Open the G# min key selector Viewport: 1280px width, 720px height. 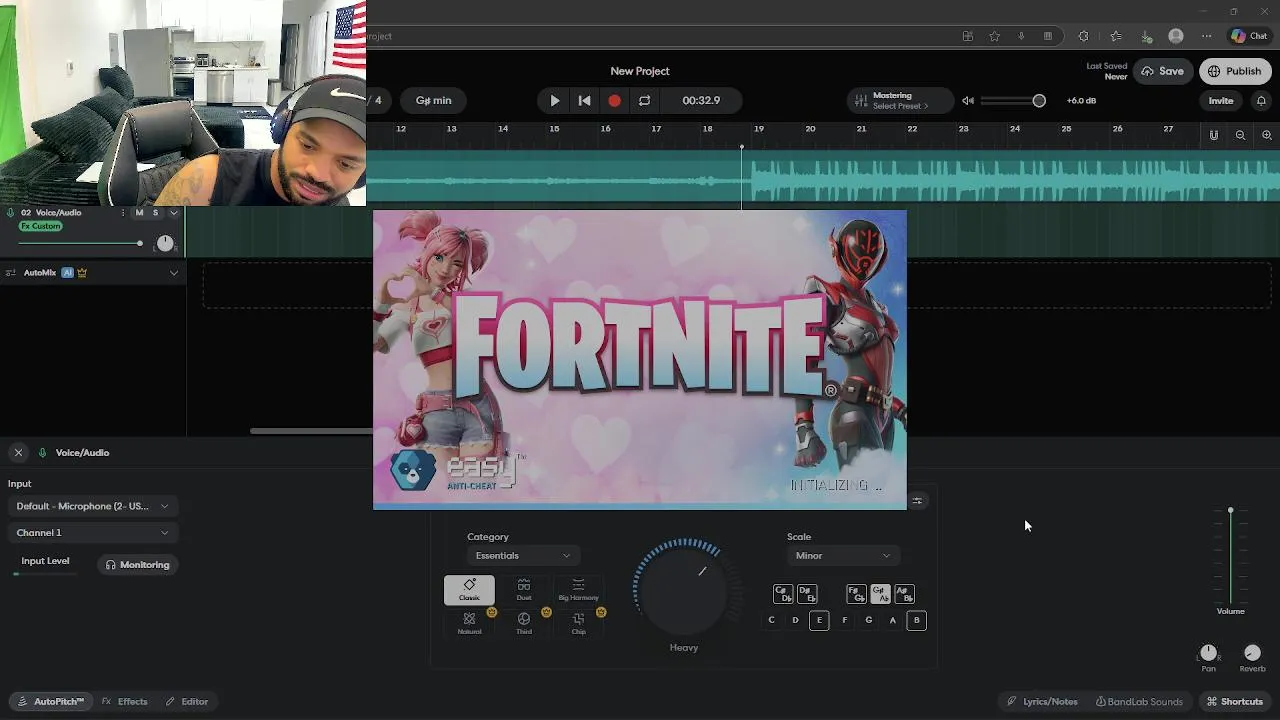tap(434, 100)
